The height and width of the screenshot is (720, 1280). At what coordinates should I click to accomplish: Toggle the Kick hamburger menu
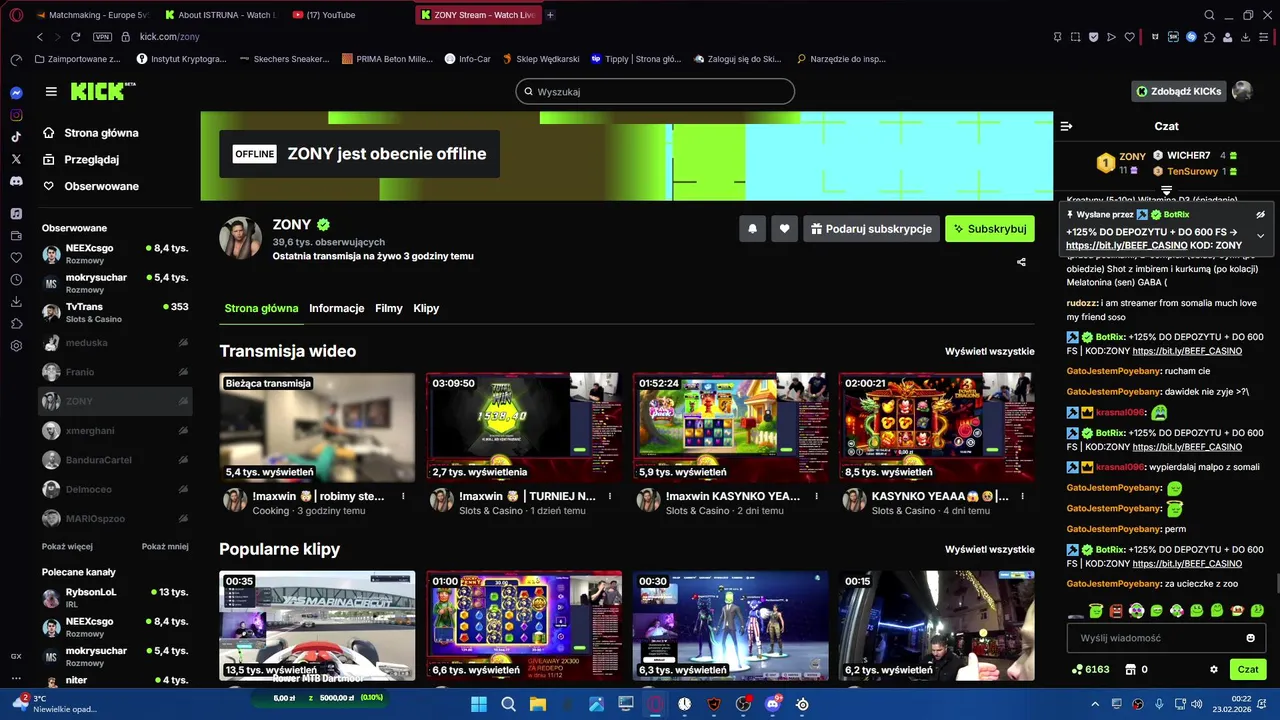pos(51,92)
